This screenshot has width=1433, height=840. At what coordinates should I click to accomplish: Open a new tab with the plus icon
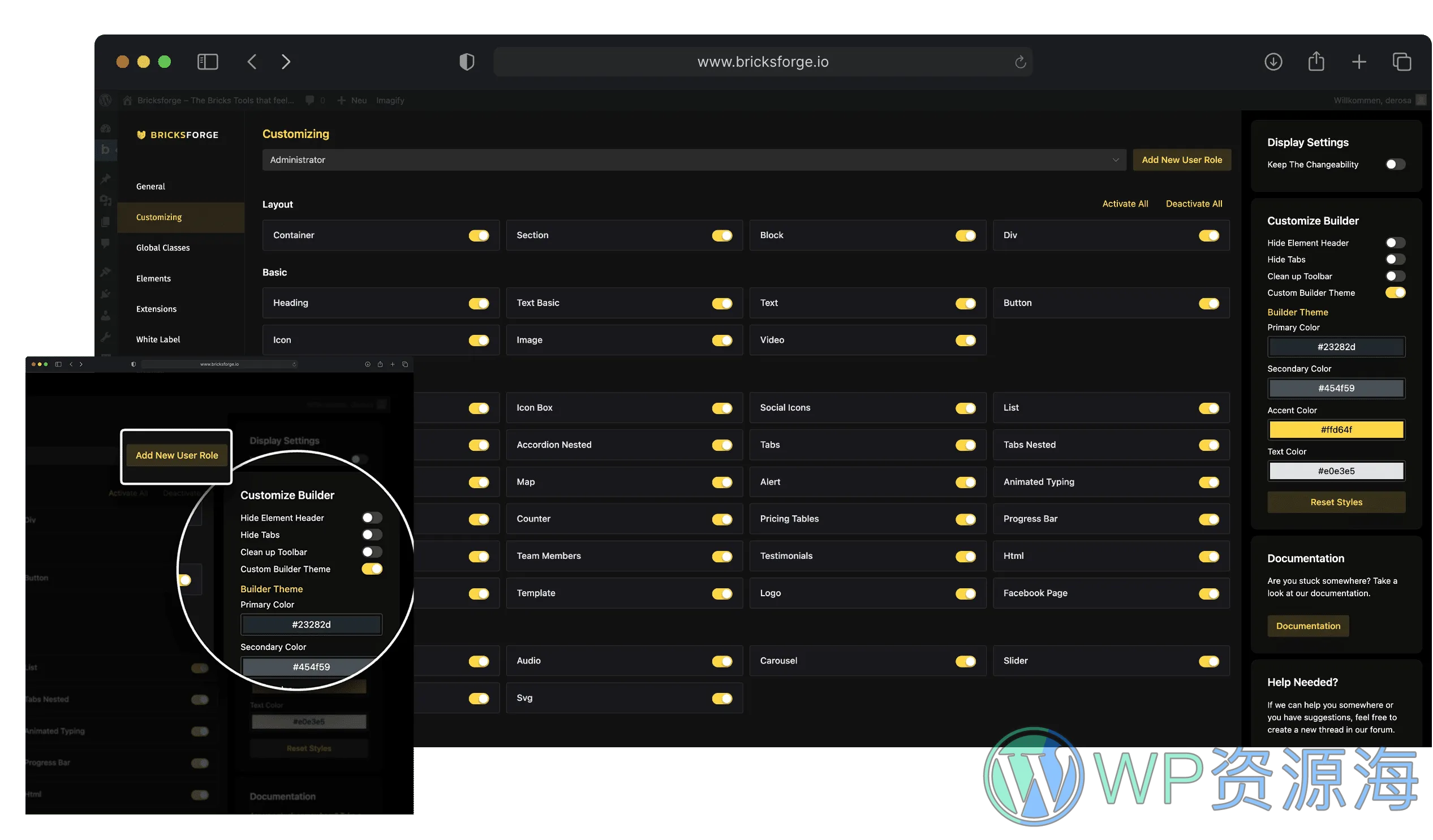pyautogui.click(x=1359, y=62)
